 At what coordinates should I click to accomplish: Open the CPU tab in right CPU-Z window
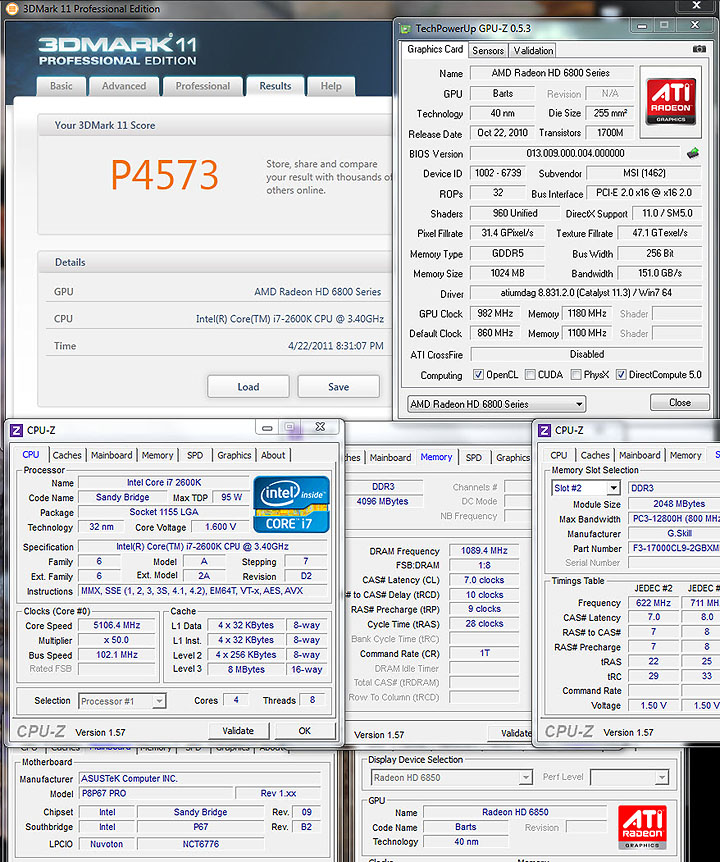[x=558, y=455]
